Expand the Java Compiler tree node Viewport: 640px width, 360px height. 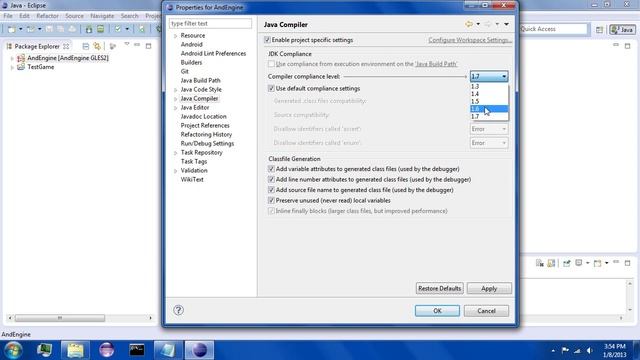[176, 99]
